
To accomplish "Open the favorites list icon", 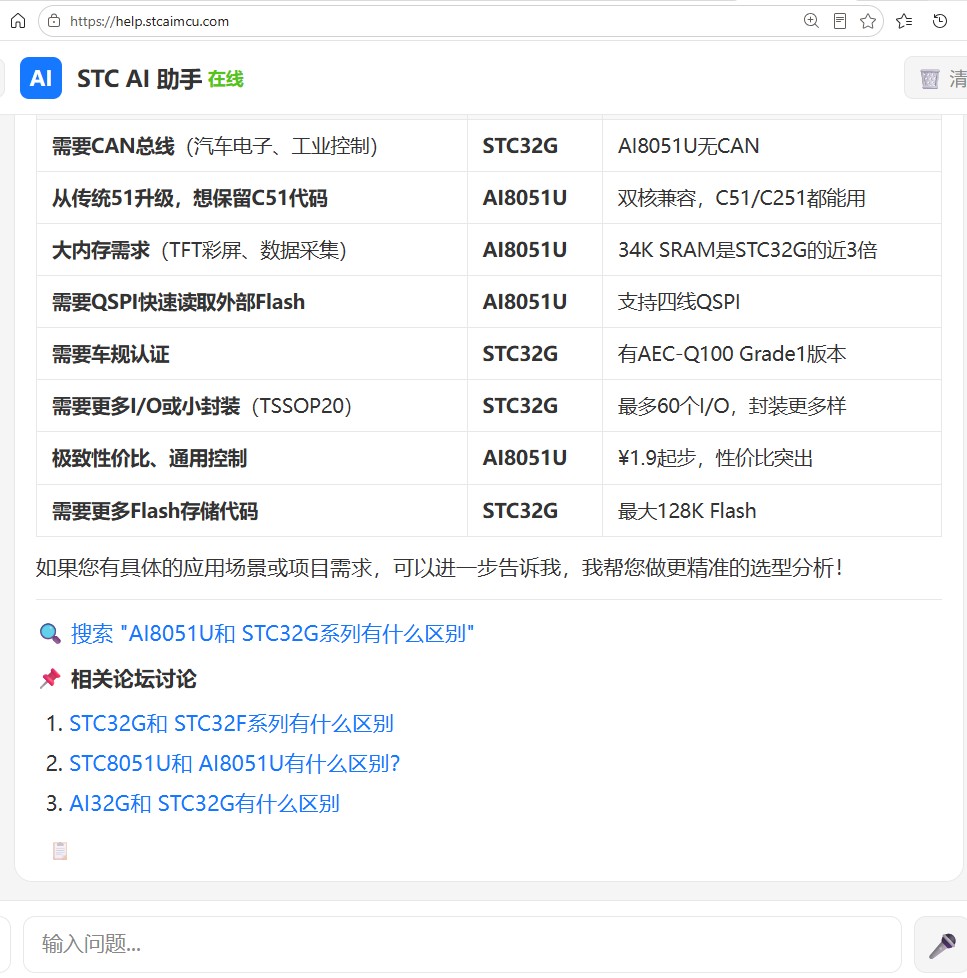I will (904, 21).
